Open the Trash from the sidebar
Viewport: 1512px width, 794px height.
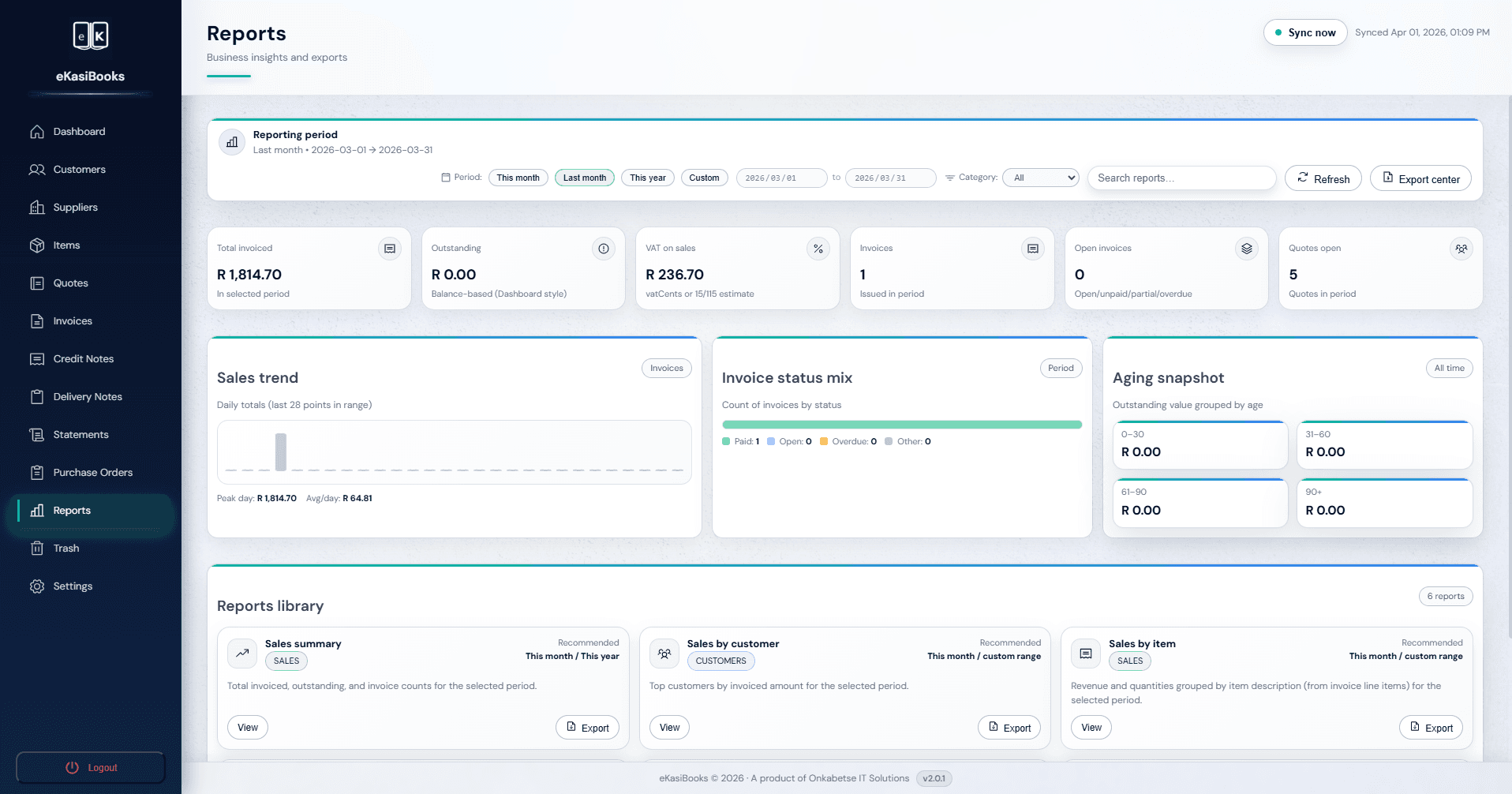(x=65, y=548)
